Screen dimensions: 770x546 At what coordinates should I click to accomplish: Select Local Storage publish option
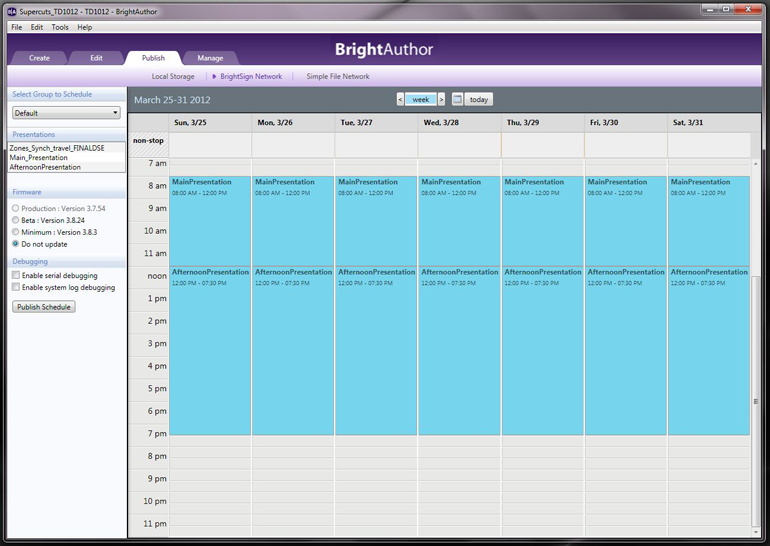[173, 76]
